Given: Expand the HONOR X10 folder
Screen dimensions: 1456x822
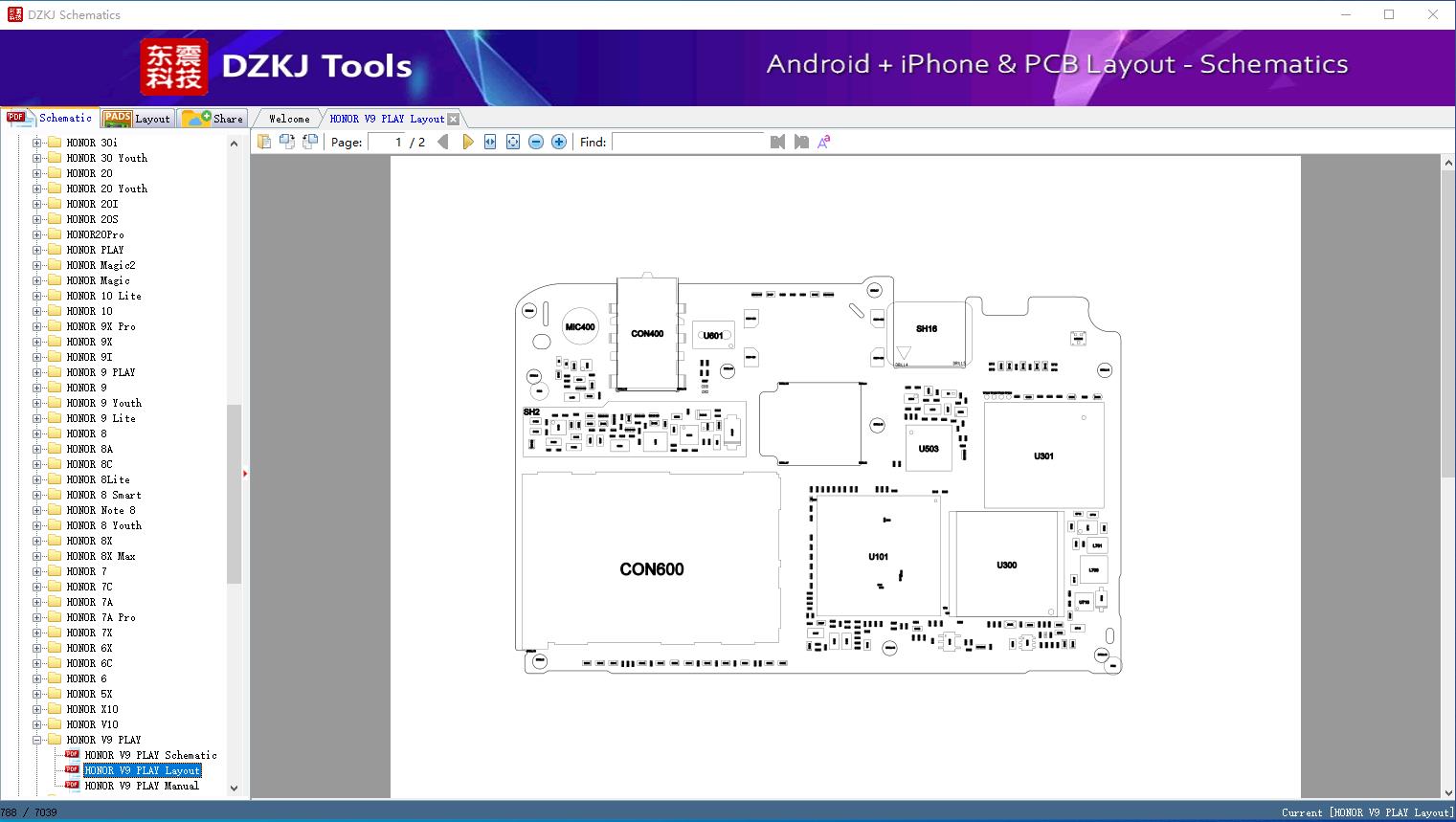Looking at the screenshot, I should point(37,709).
